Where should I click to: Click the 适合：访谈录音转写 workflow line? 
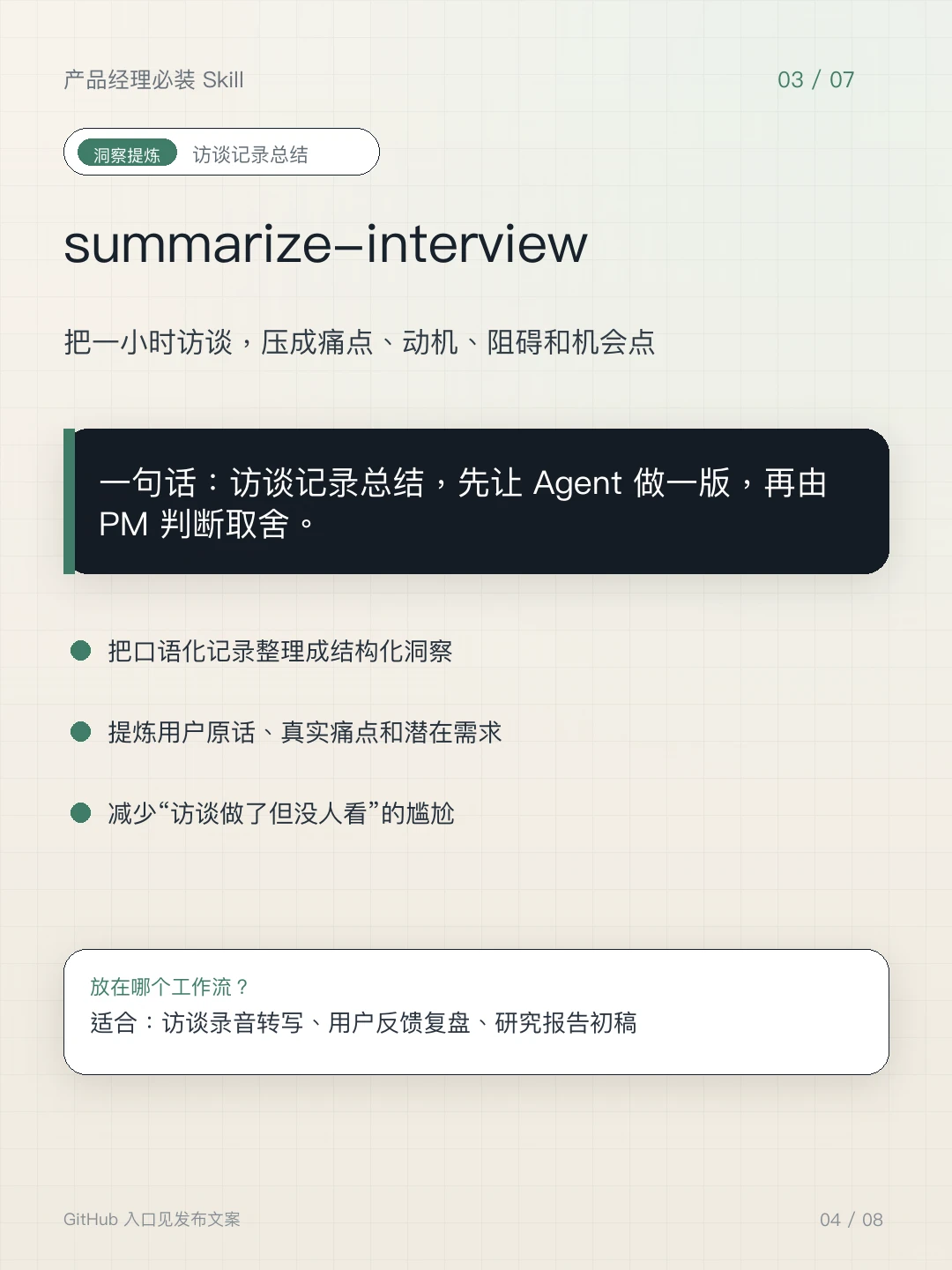click(363, 1023)
